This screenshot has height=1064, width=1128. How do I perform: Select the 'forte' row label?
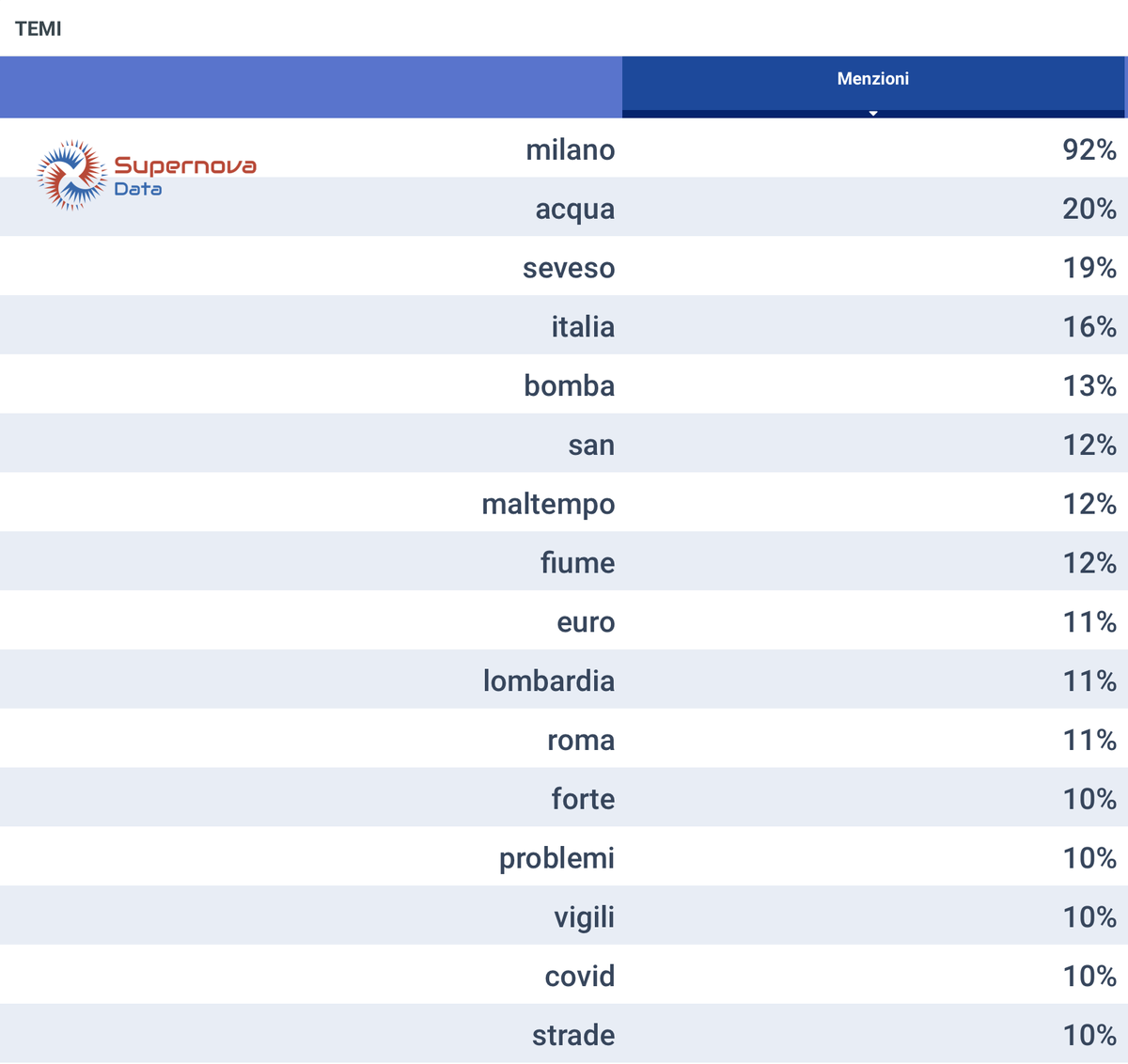click(583, 799)
